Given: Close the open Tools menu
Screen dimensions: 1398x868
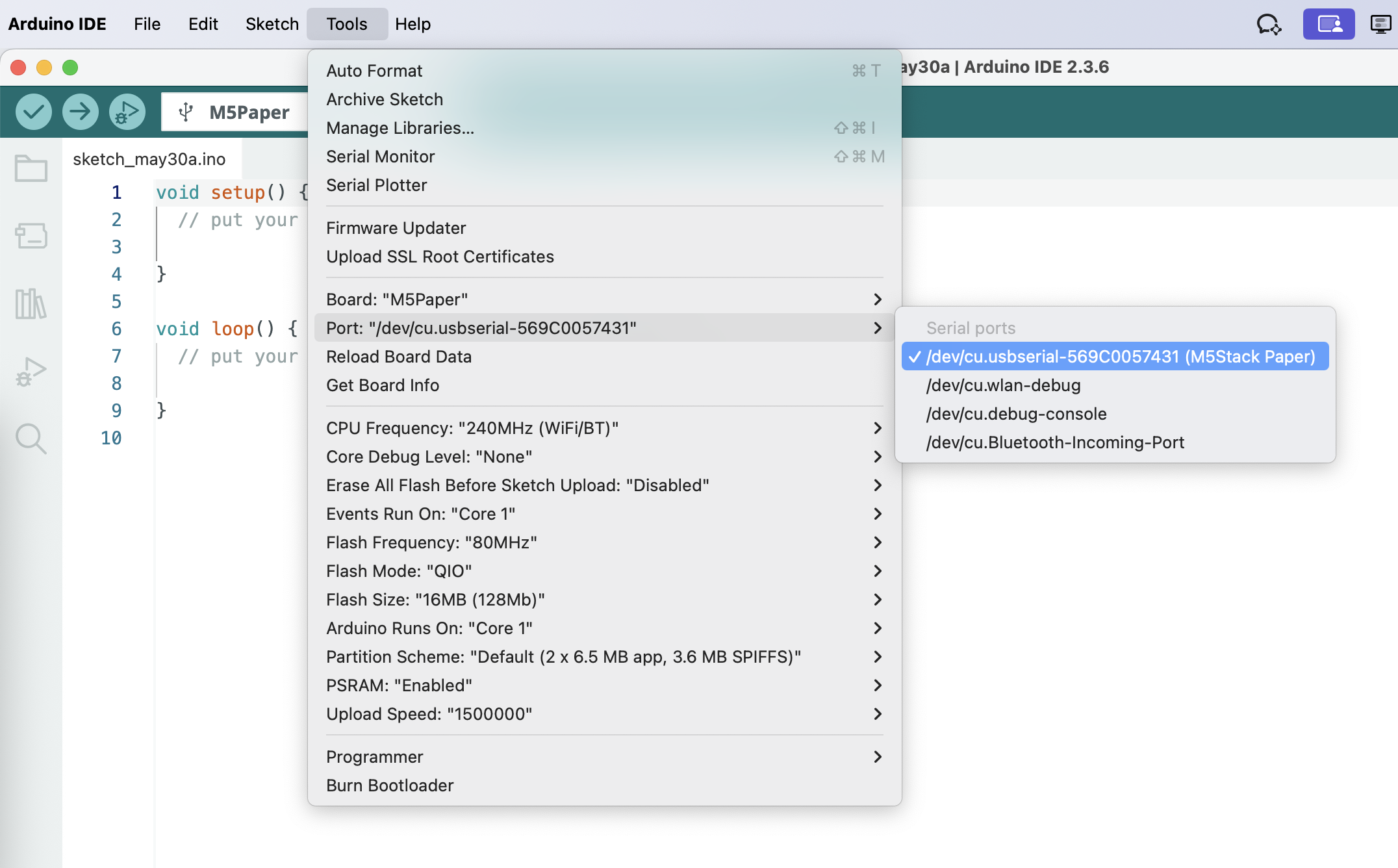Looking at the screenshot, I should [x=347, y=24].
